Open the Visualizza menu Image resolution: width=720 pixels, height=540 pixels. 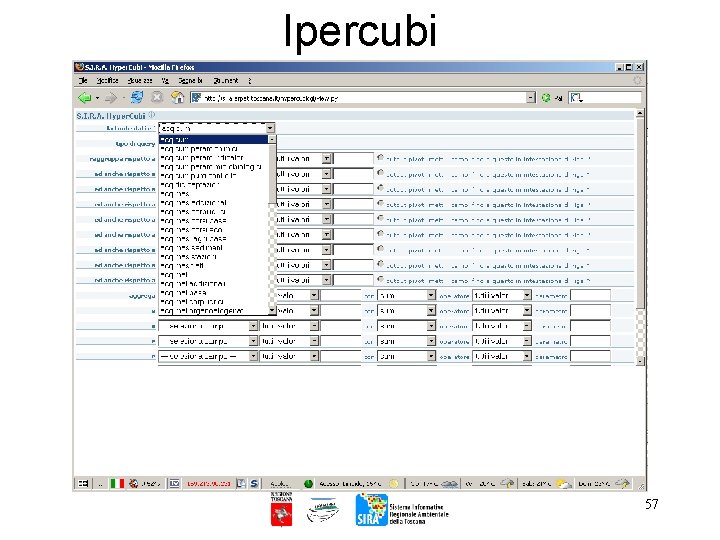click(140, 80)
